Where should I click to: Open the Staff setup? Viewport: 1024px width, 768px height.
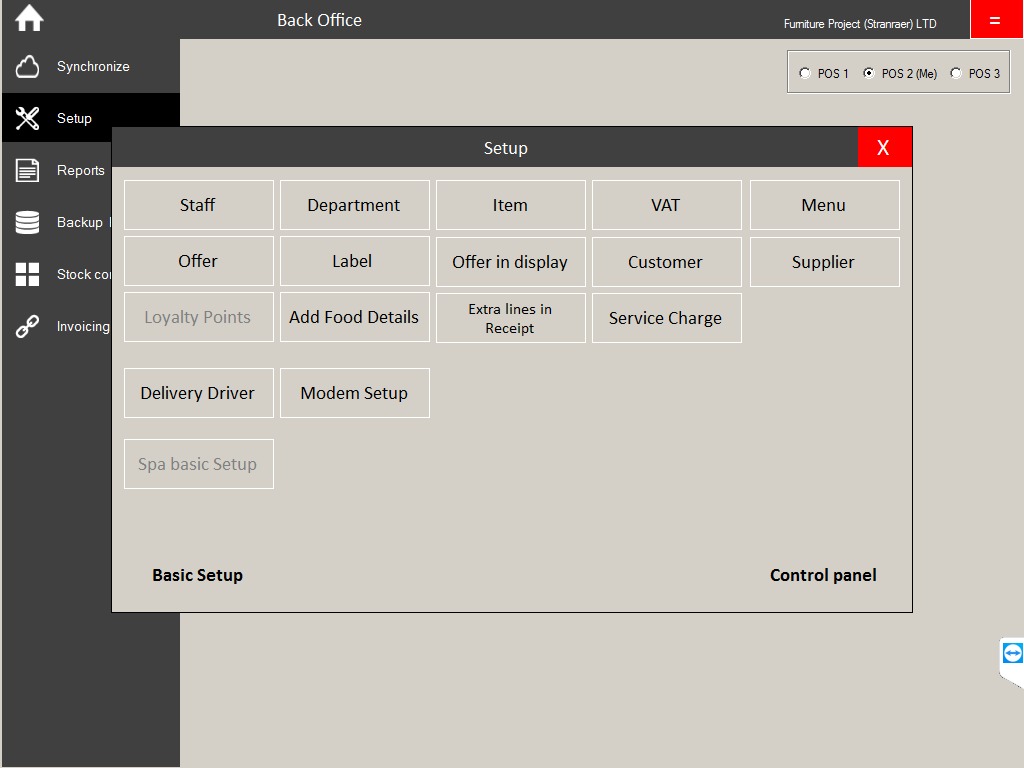point(198,205)
